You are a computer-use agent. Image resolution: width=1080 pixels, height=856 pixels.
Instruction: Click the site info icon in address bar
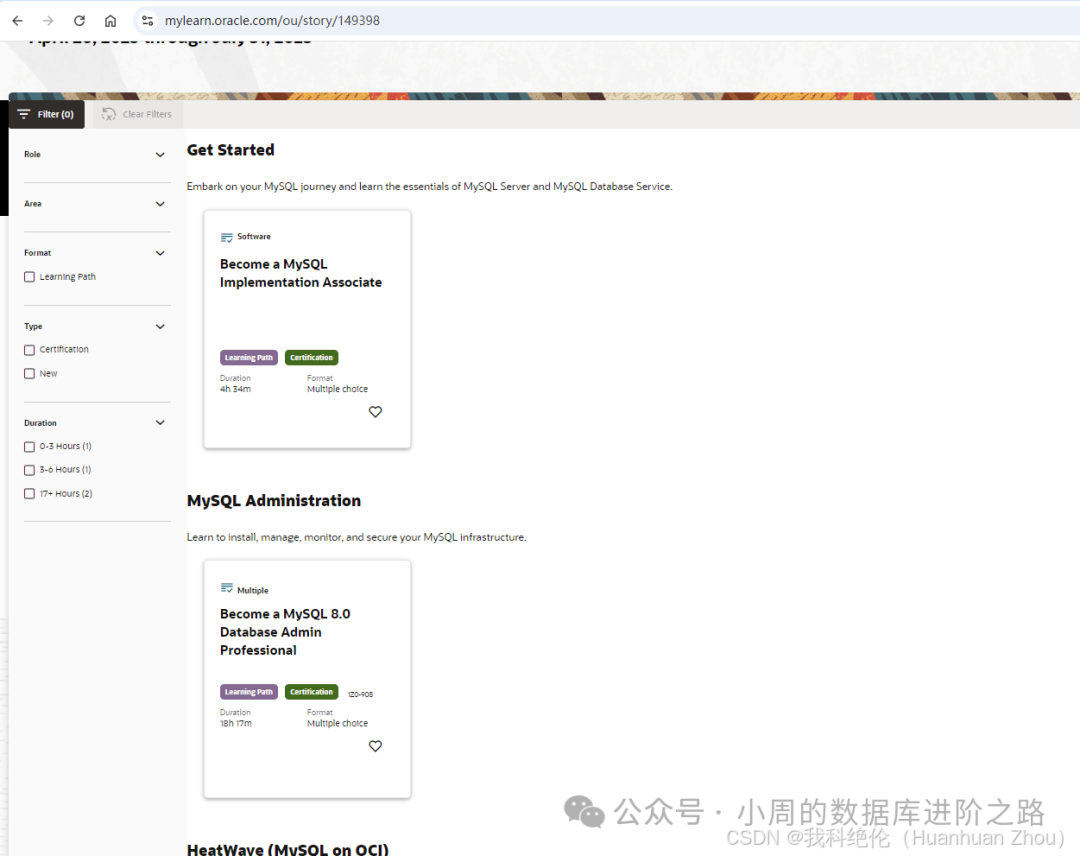147,21
